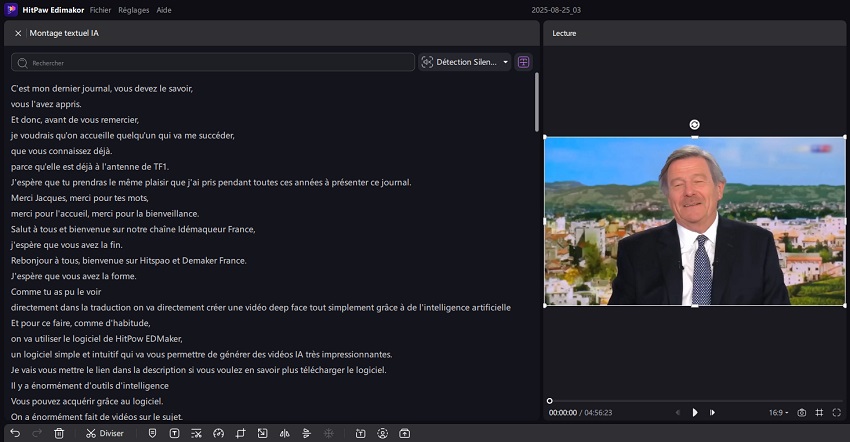Open the Détection Silen... dropdown
The height and width of the screenshot is (442, 850).
click(x=465, y=62)
